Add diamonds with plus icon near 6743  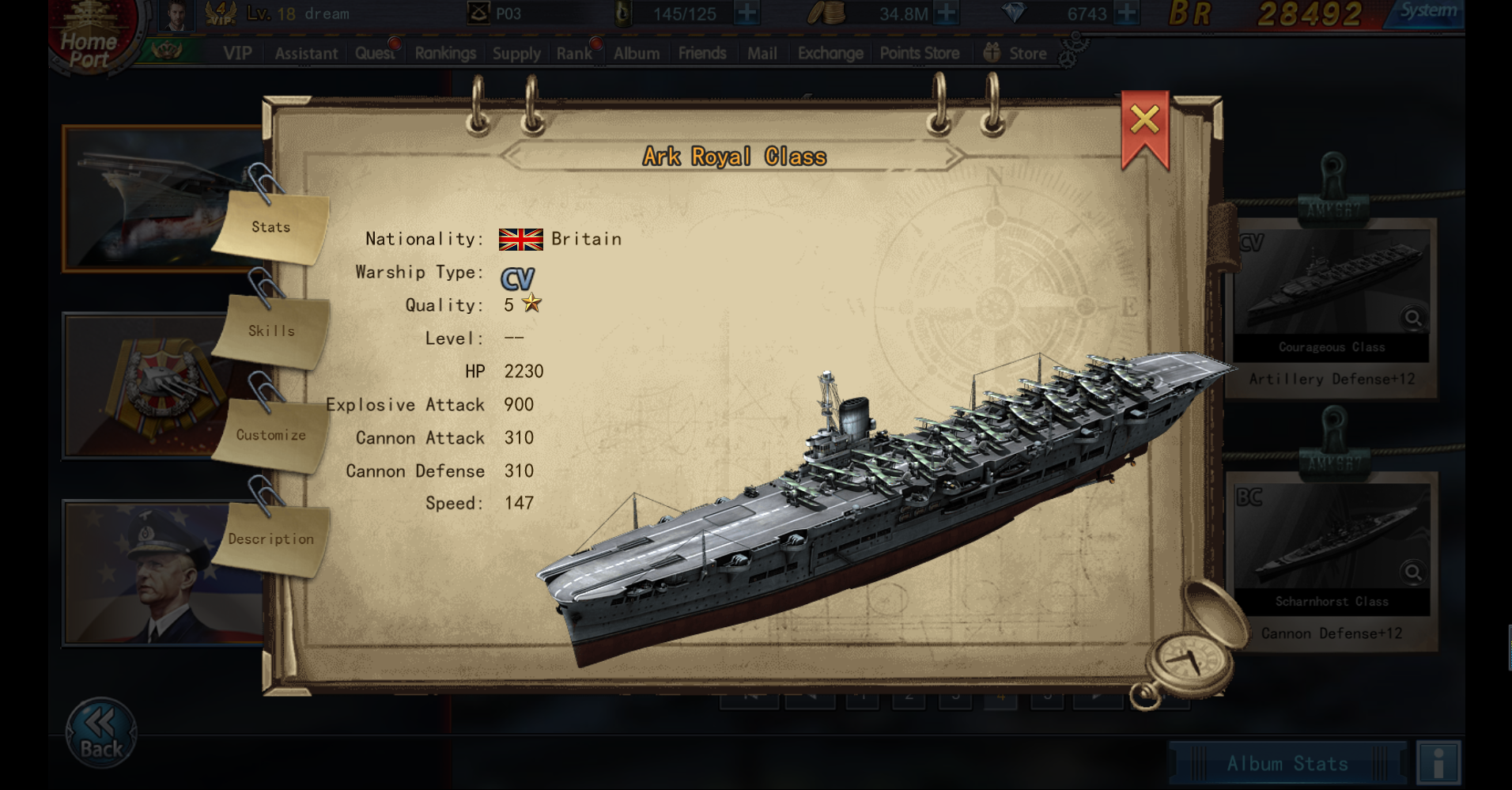(x=1126, y=13)
